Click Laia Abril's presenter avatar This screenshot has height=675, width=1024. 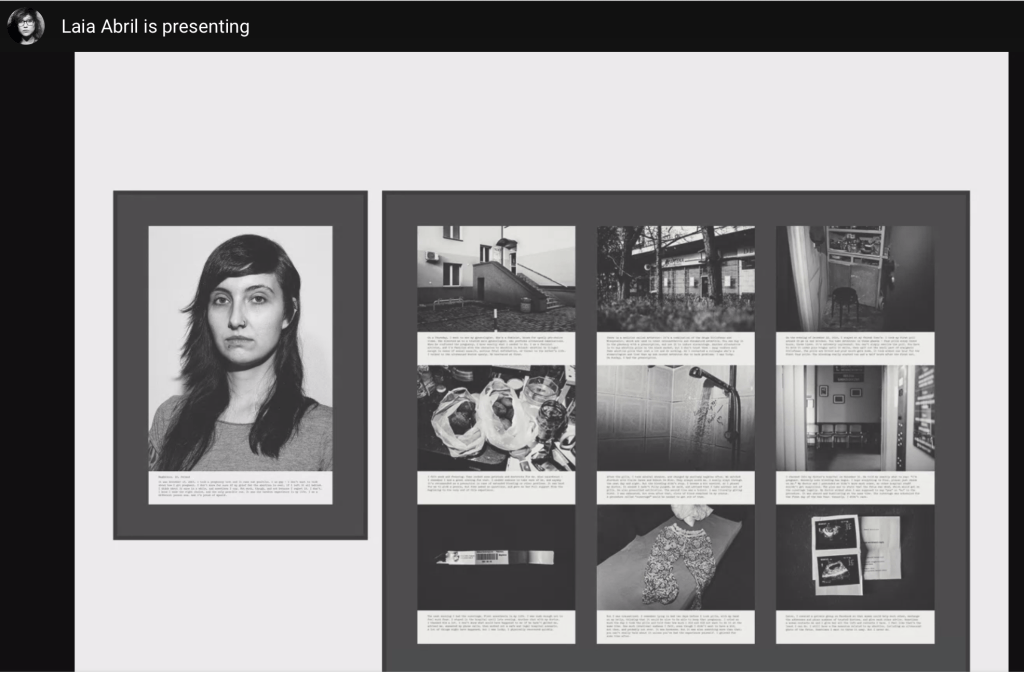point(26,26)
